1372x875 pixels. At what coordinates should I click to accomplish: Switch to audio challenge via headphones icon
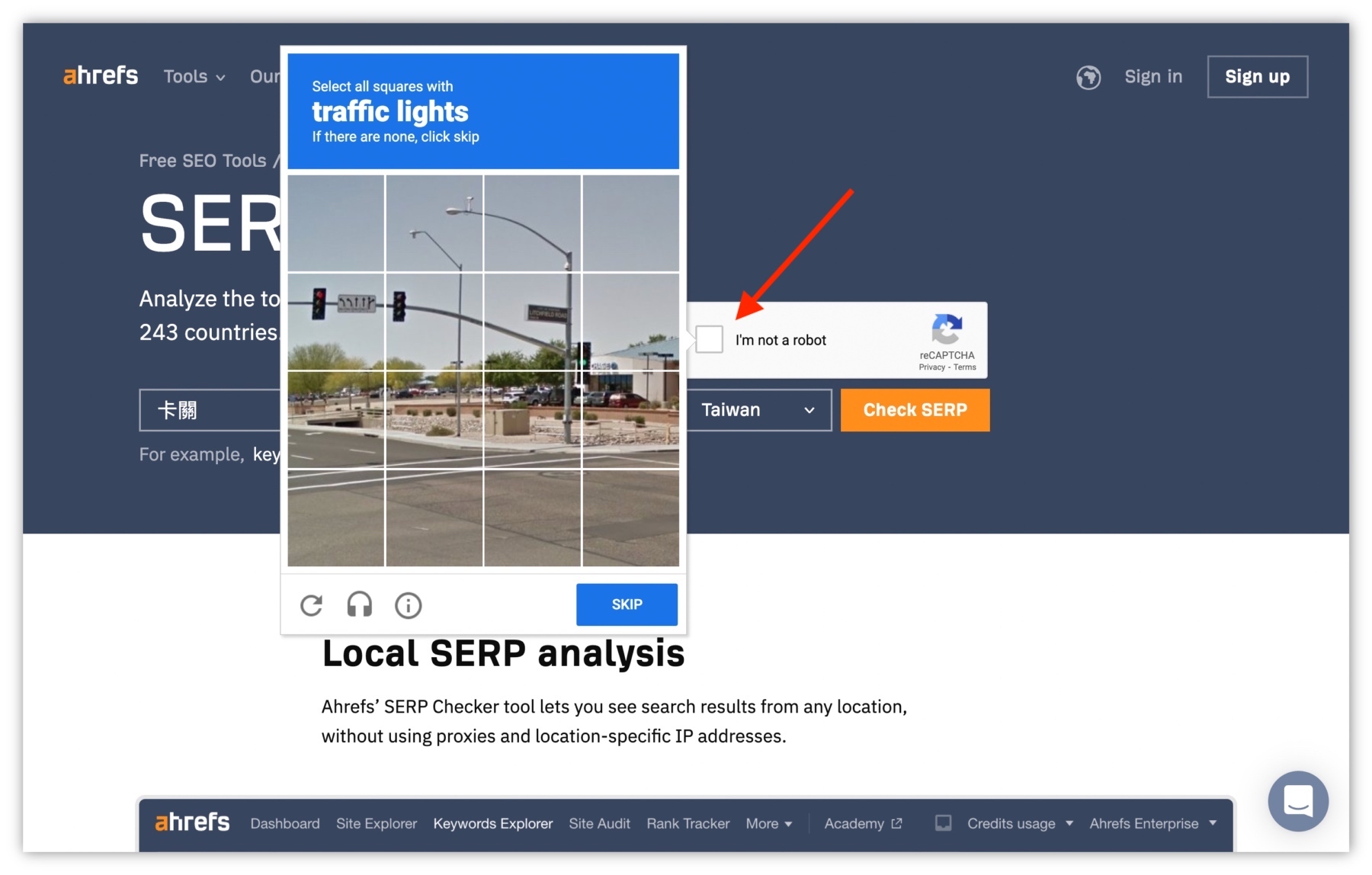tap(360, 605)
